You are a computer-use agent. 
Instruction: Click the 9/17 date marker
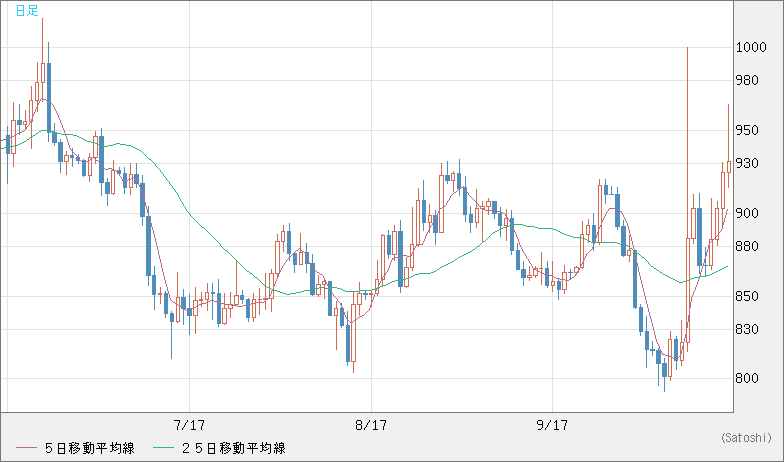point(553,425)
